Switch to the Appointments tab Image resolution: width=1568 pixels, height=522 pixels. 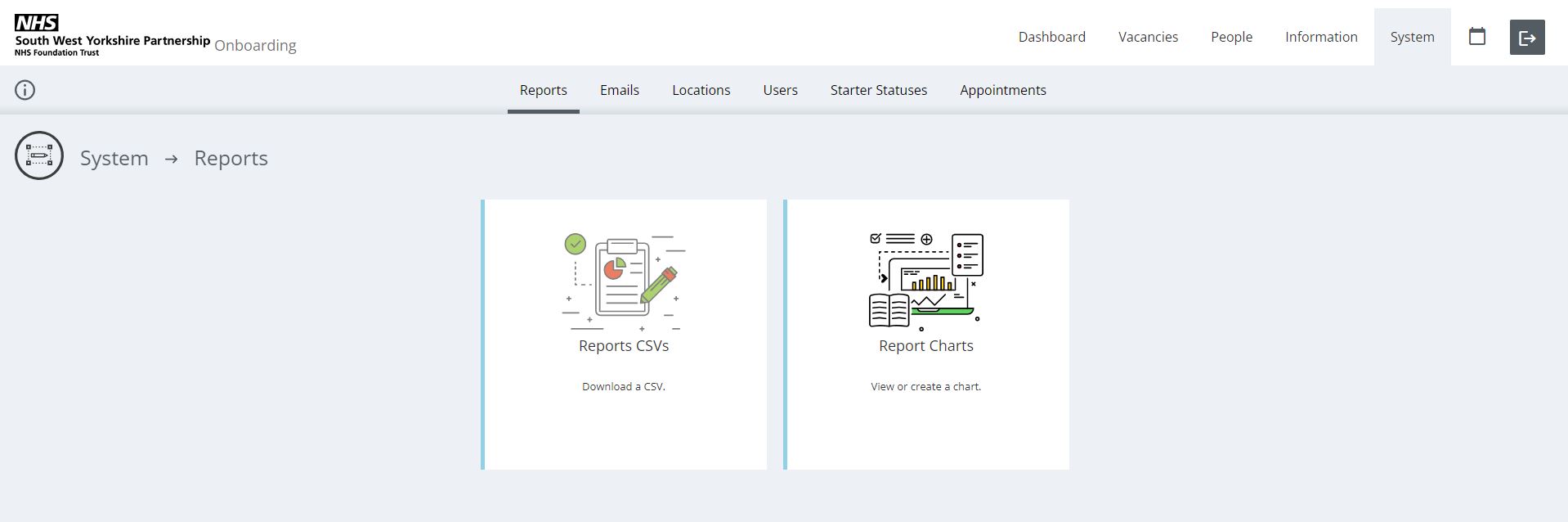(x=1002, y=90)
